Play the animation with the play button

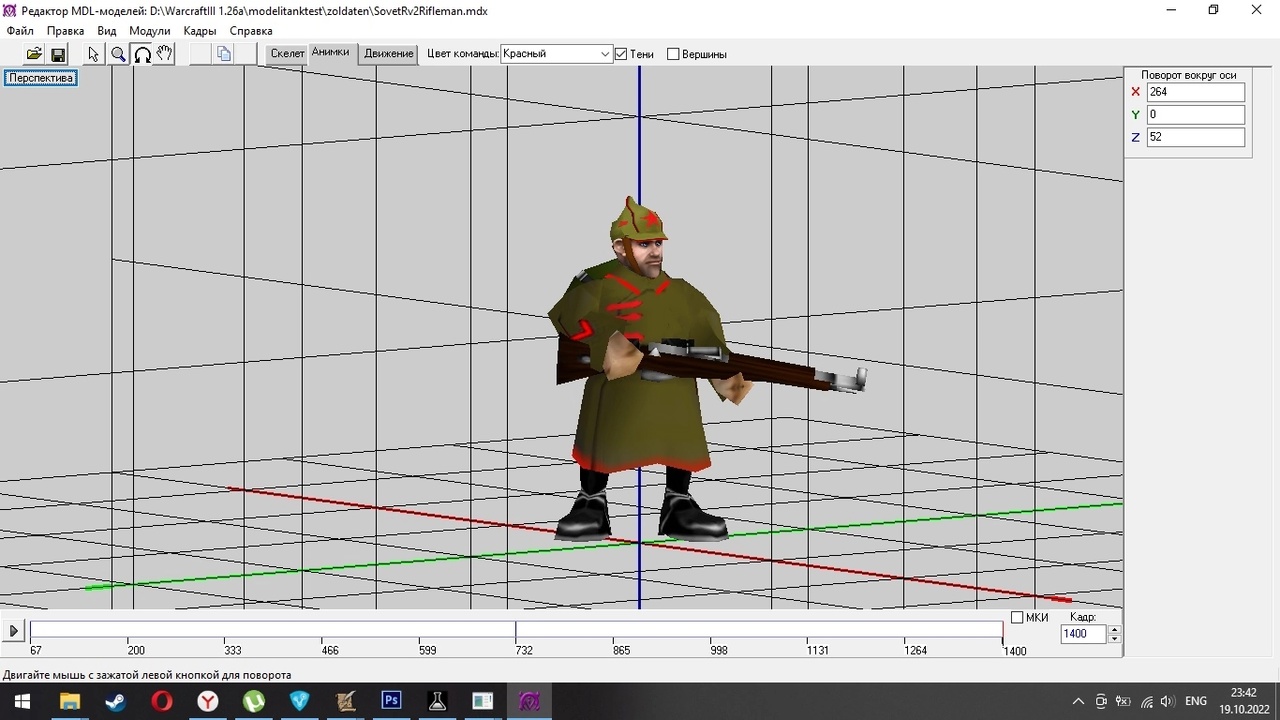click(x=14, y=631)
